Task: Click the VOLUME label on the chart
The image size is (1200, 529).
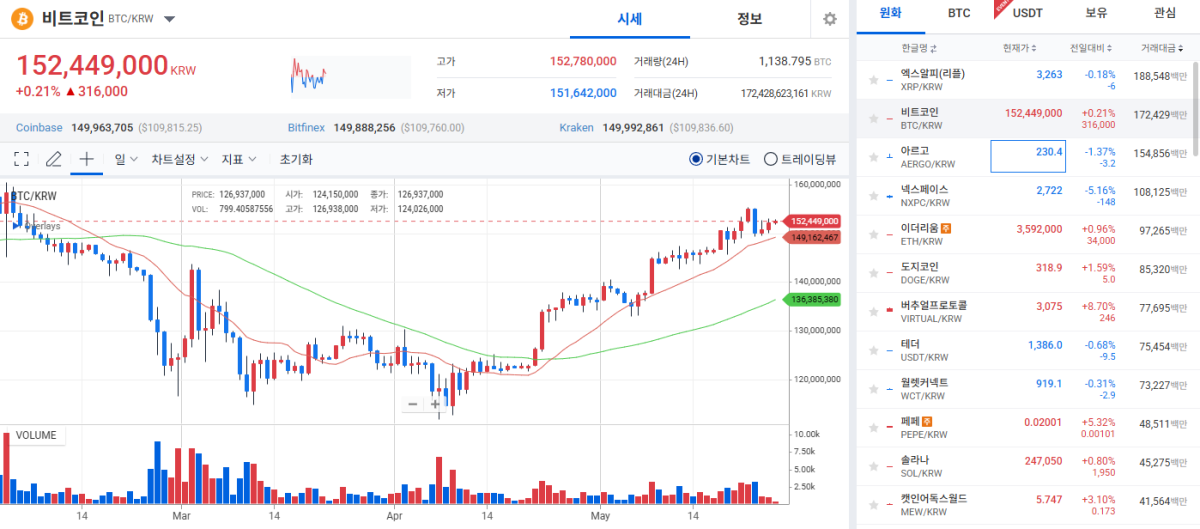Action: tap(36, 435)
